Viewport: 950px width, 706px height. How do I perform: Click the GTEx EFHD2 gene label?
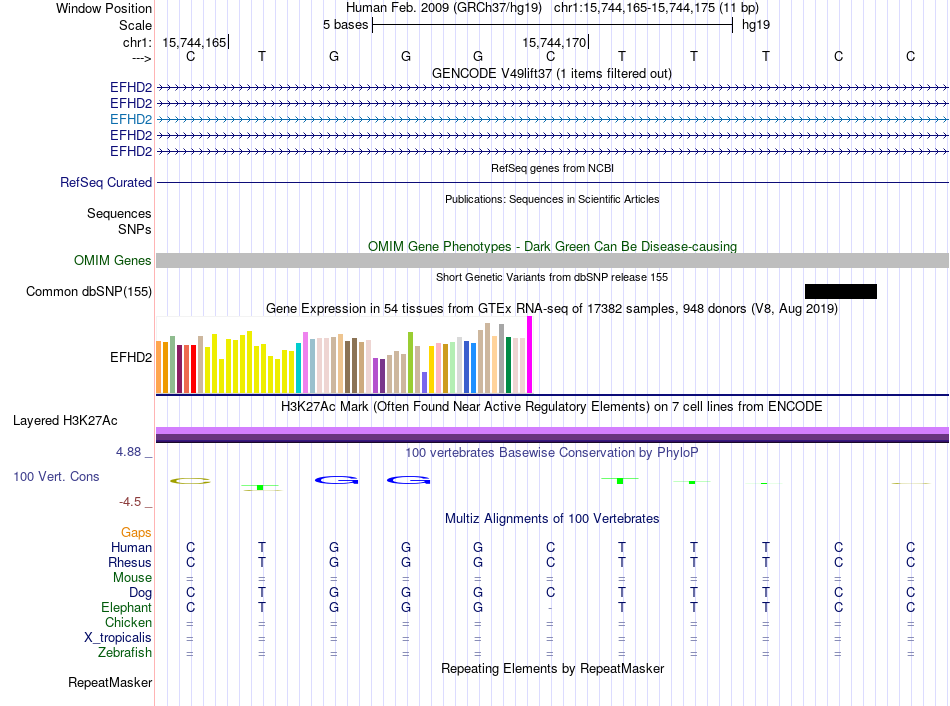pos(131,358)
